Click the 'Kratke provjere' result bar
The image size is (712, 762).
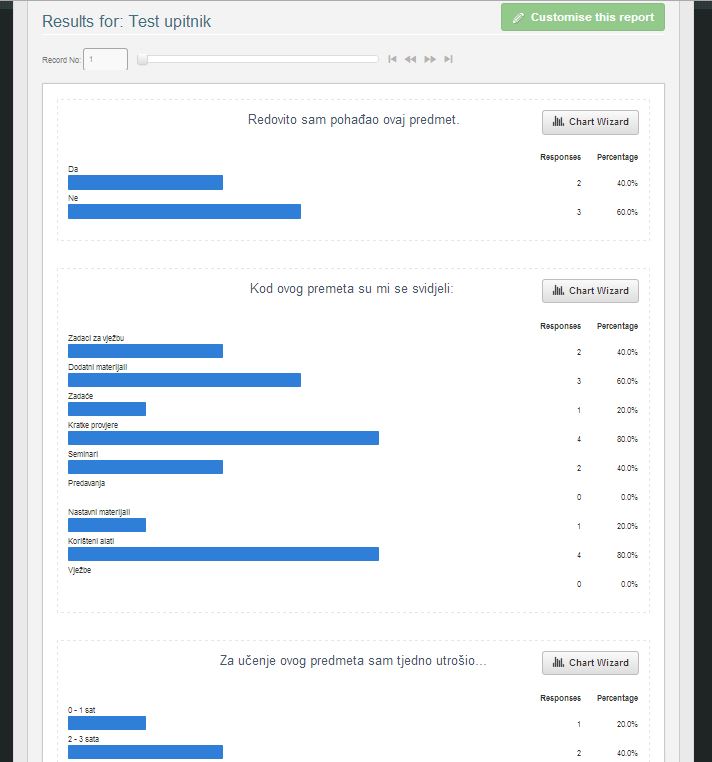point(223,438)
